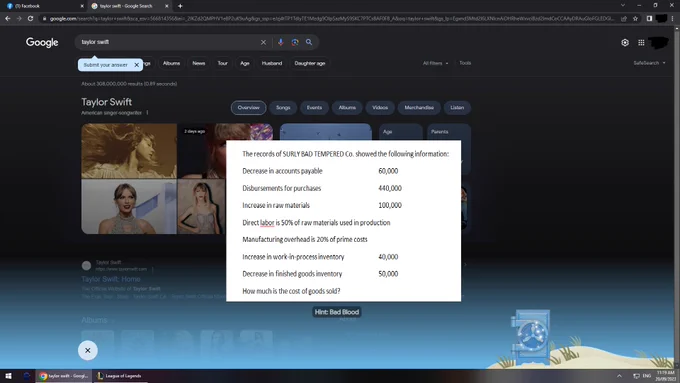This screenshot has width=680, height=383.
Task: Open the Merchandise tab
Action: 419,108
